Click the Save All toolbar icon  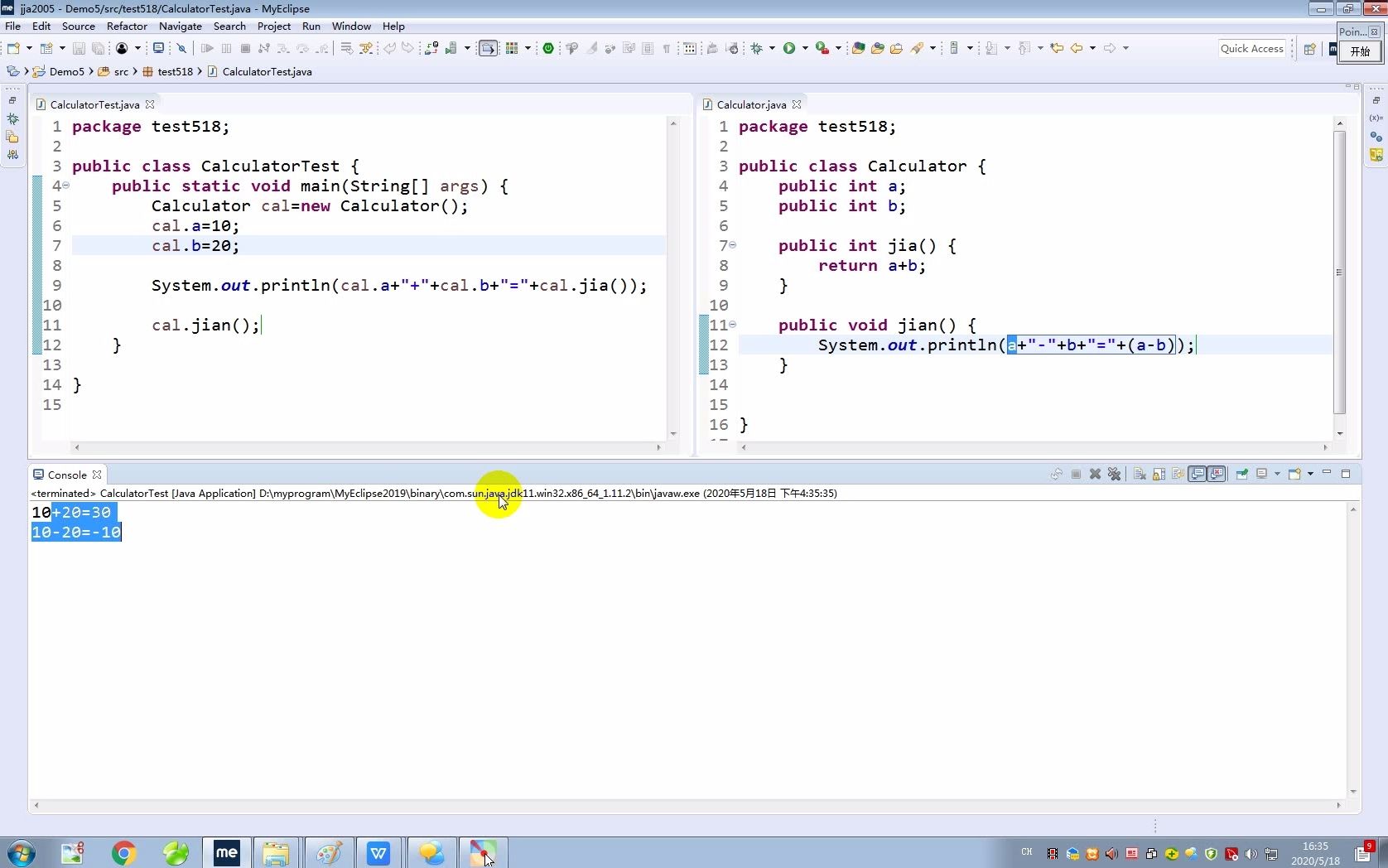click(98, 48)
